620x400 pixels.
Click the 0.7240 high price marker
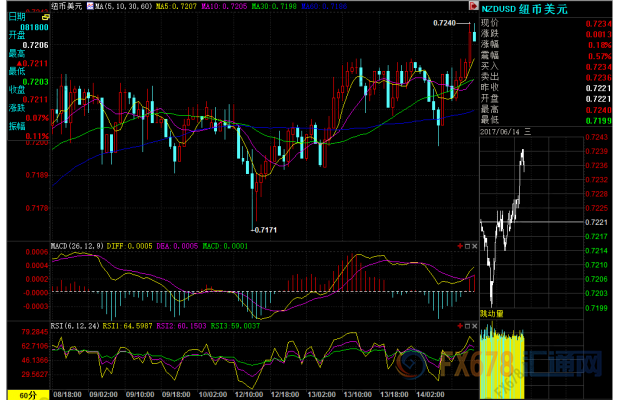[x=445, y=22]
